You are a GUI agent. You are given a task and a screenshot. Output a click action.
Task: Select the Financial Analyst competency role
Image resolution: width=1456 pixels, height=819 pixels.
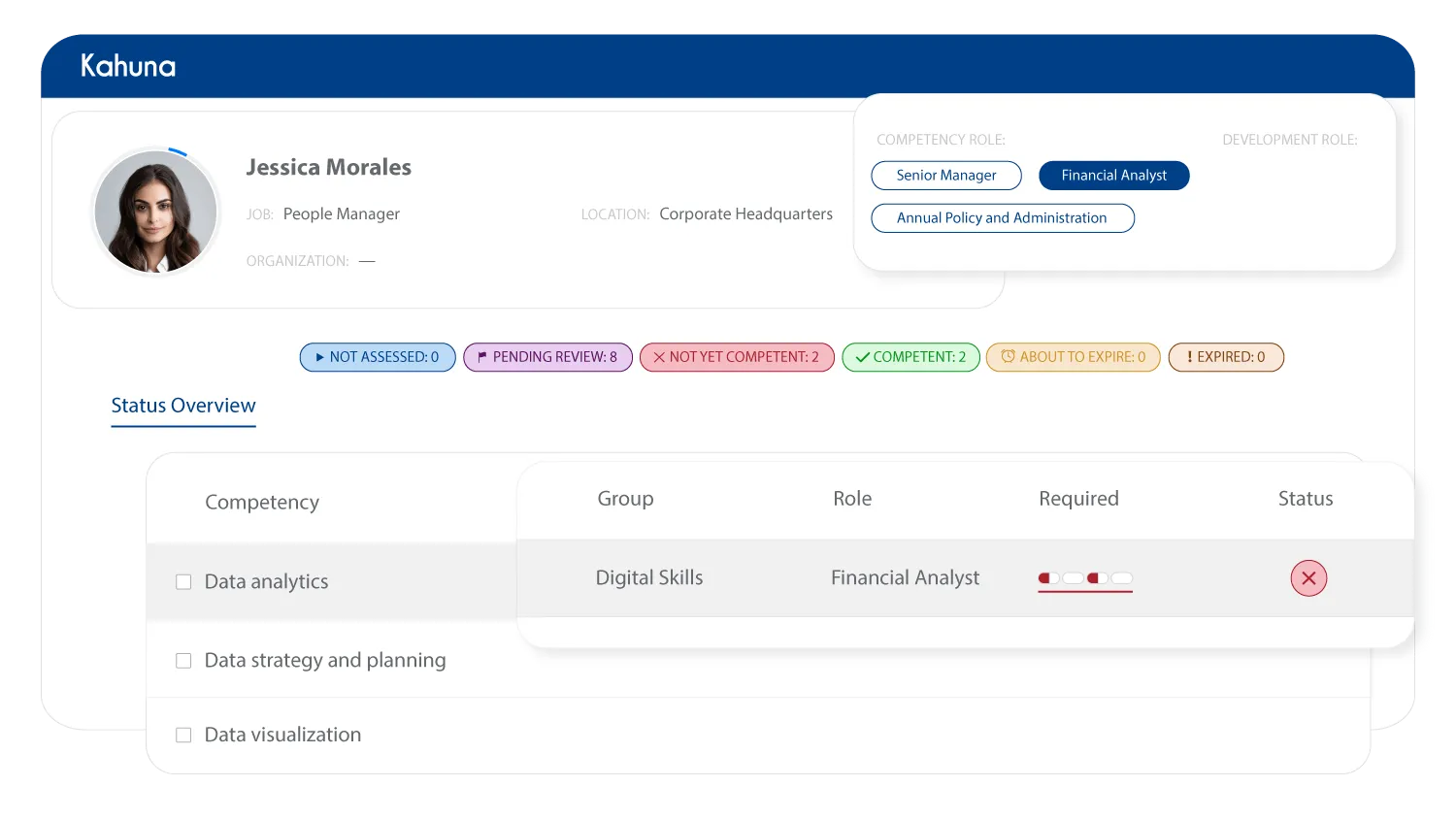(x=1113, y=175)
